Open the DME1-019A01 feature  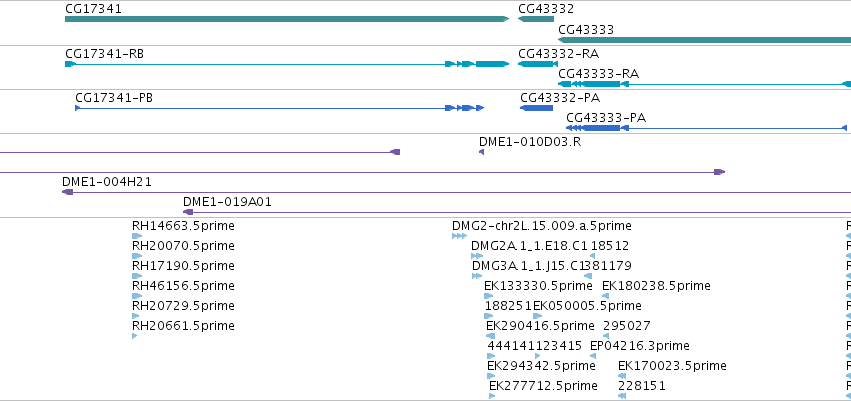tap(517, 212)
